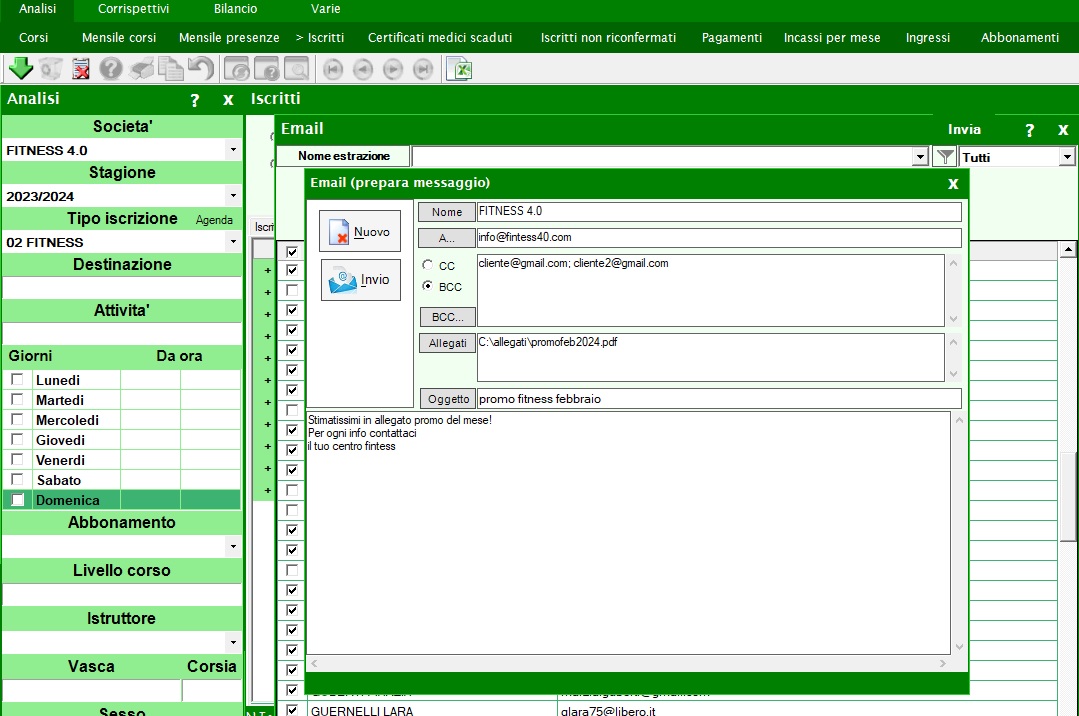Open the Societa' FITNESS 4.0 dropdown
Image resolution: width=1079 pixels, height=716 pixels.
click(233, 149)
